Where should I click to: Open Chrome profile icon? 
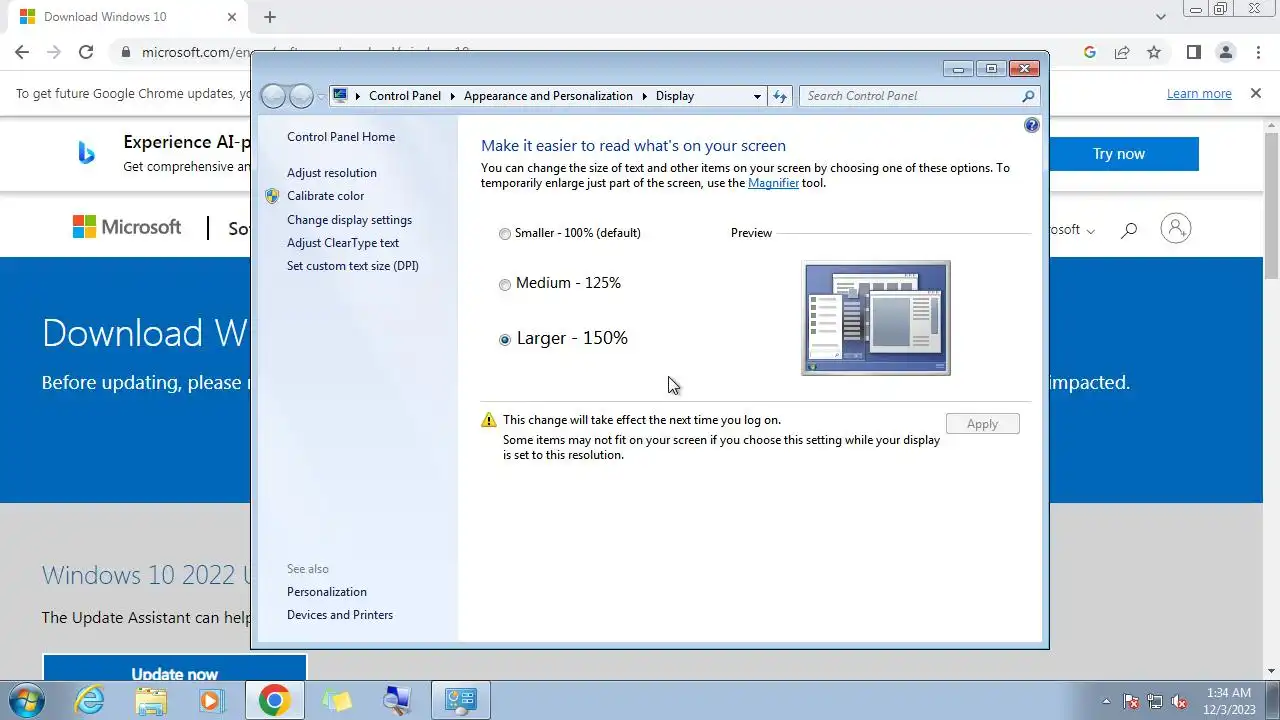1226,52
